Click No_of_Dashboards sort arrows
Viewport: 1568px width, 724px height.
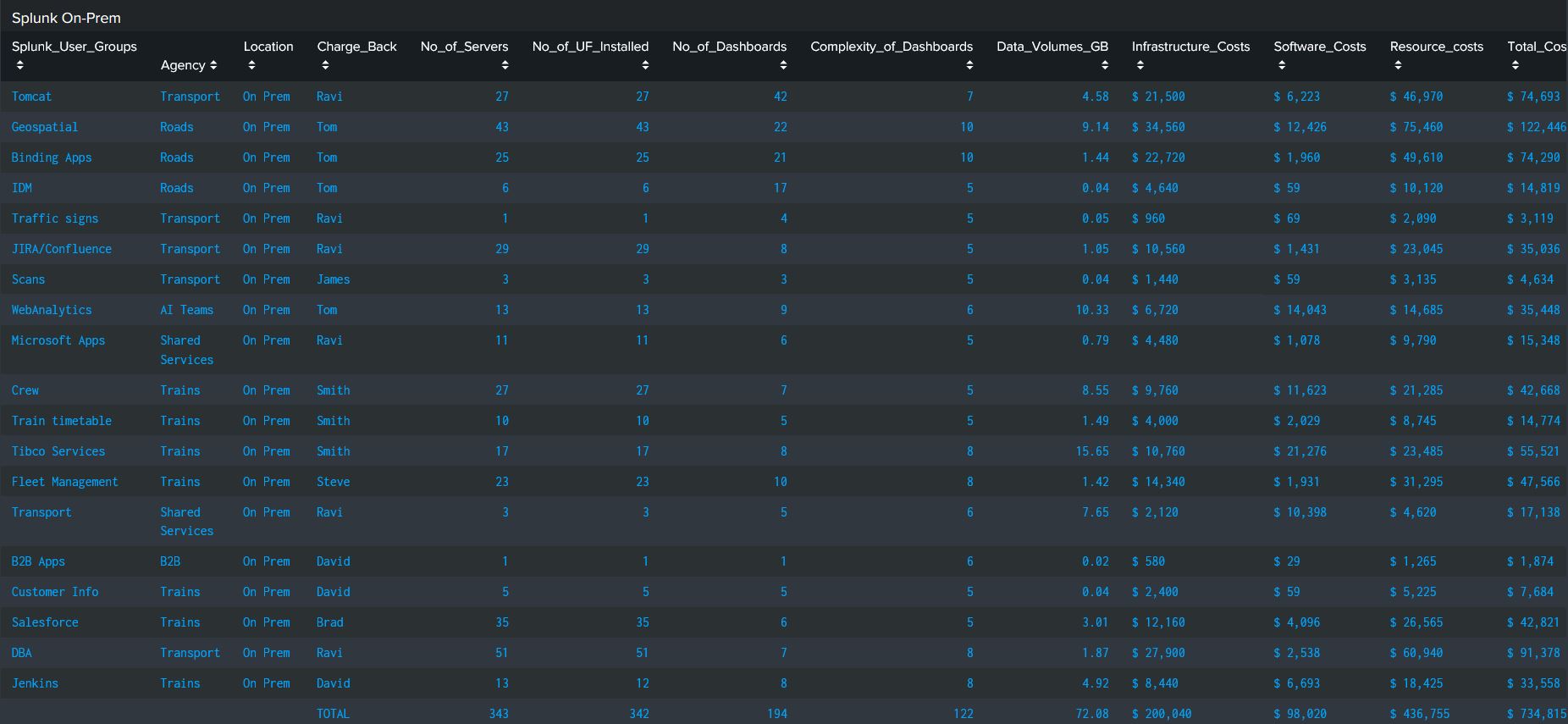click(783, 65)
